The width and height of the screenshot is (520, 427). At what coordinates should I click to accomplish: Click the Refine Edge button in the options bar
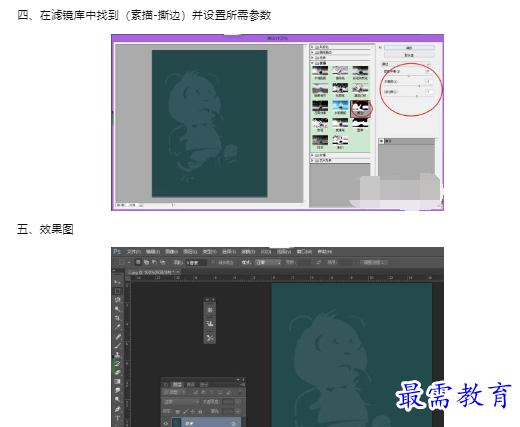(374, 263)
